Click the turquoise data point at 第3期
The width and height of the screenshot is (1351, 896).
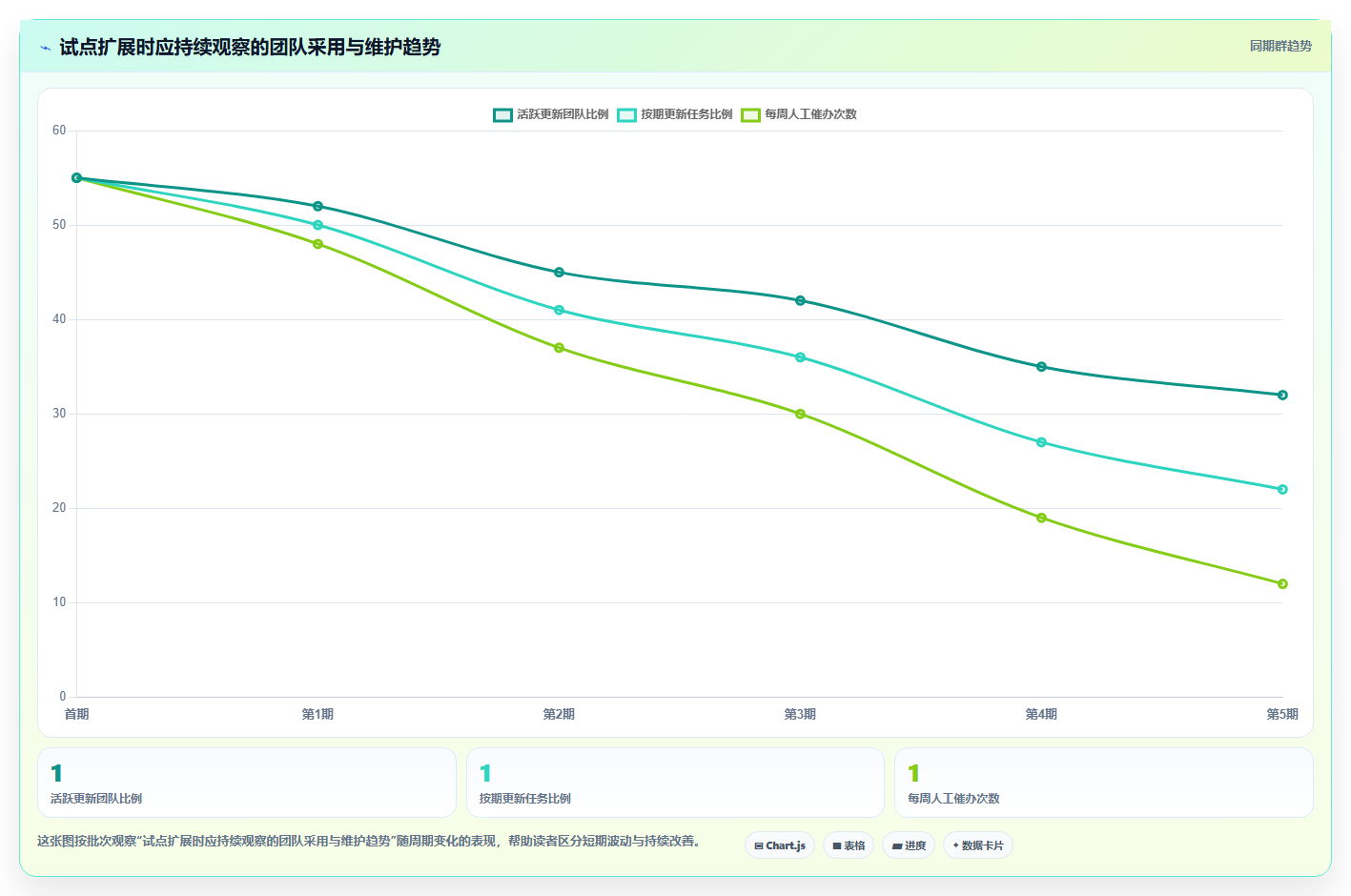coord(801,357)
